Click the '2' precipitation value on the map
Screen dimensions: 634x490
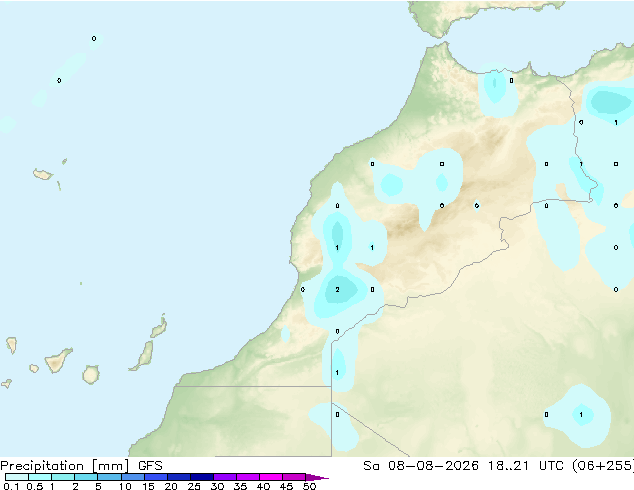pyautogui.click(x=337, y=289)
